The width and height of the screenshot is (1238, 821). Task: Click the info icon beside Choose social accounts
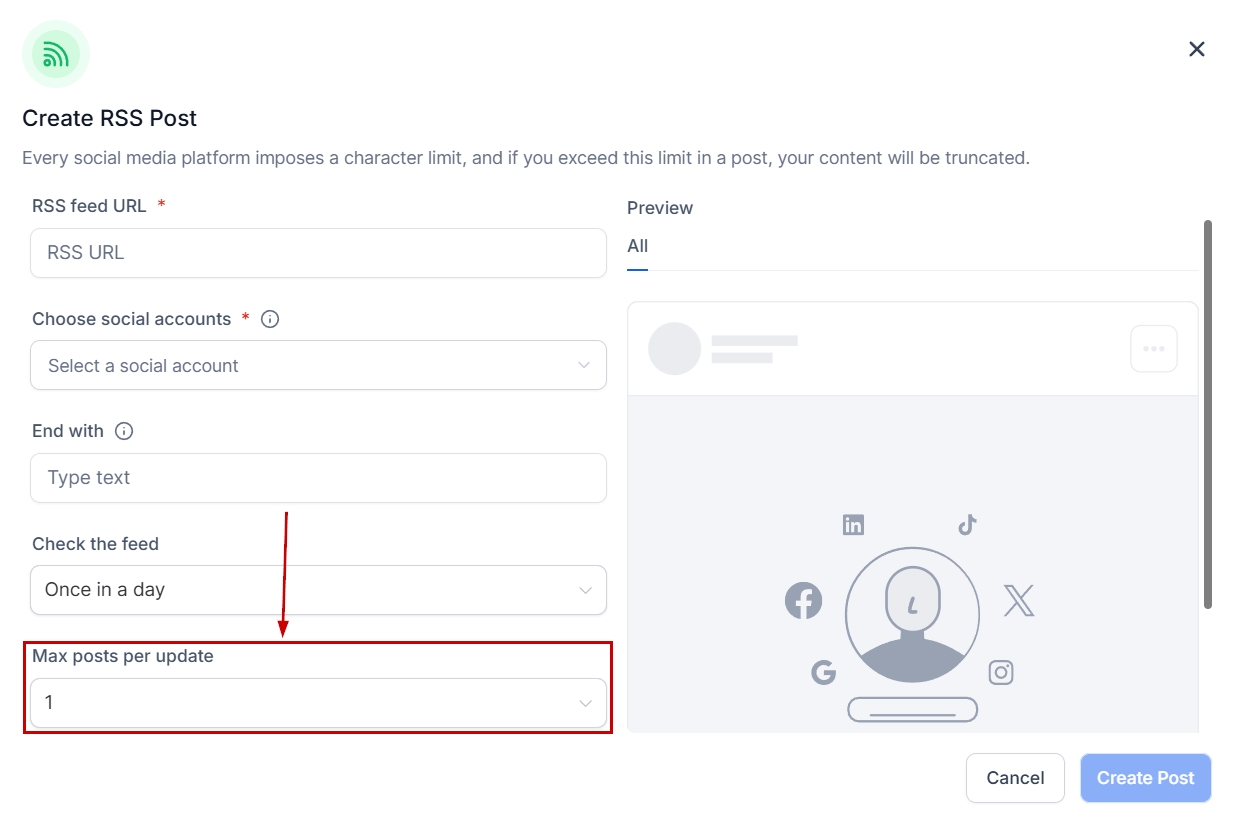[x=270, y=319]
